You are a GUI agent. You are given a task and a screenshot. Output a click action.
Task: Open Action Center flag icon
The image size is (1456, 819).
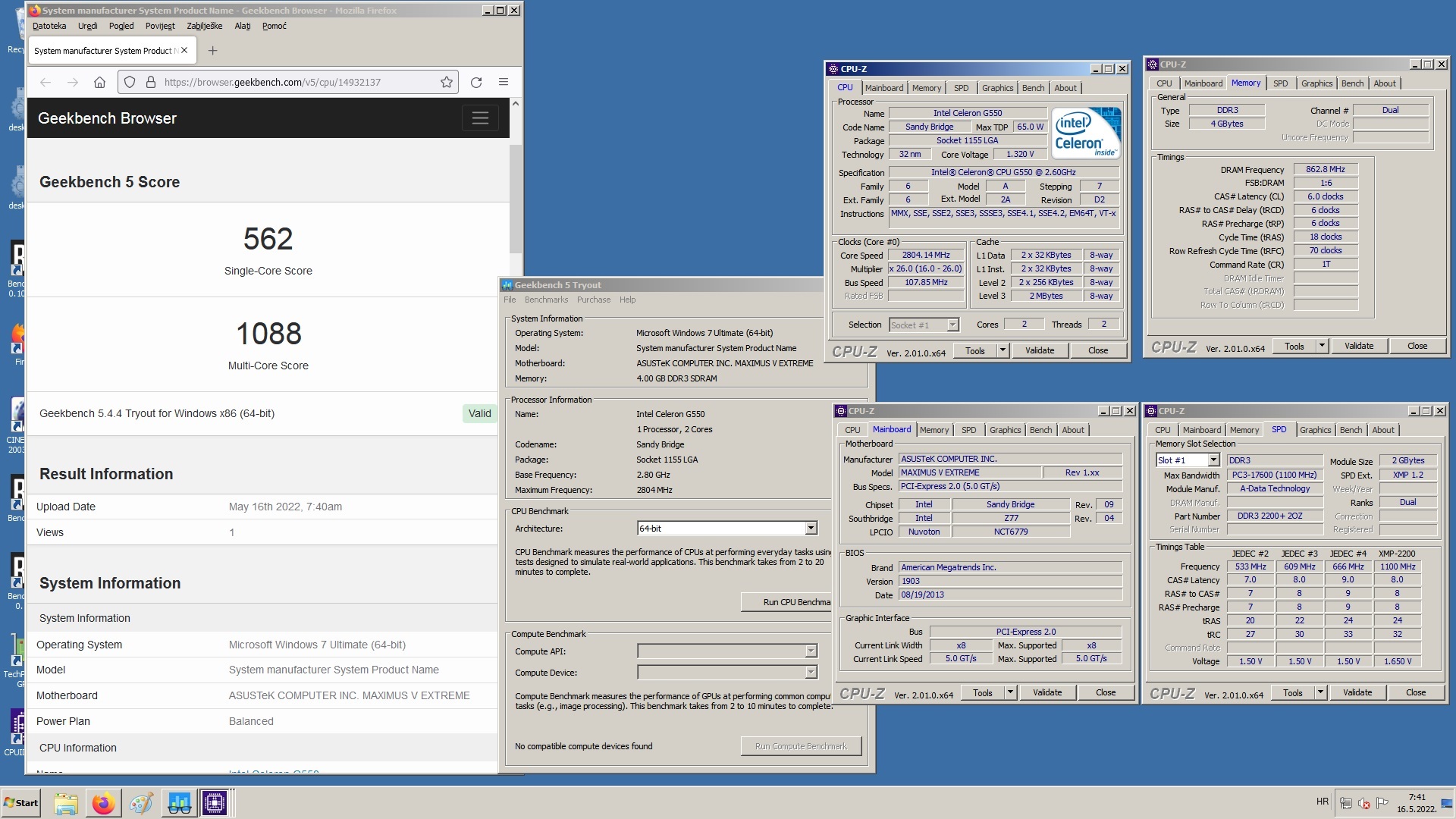(x=1382, y=803)
